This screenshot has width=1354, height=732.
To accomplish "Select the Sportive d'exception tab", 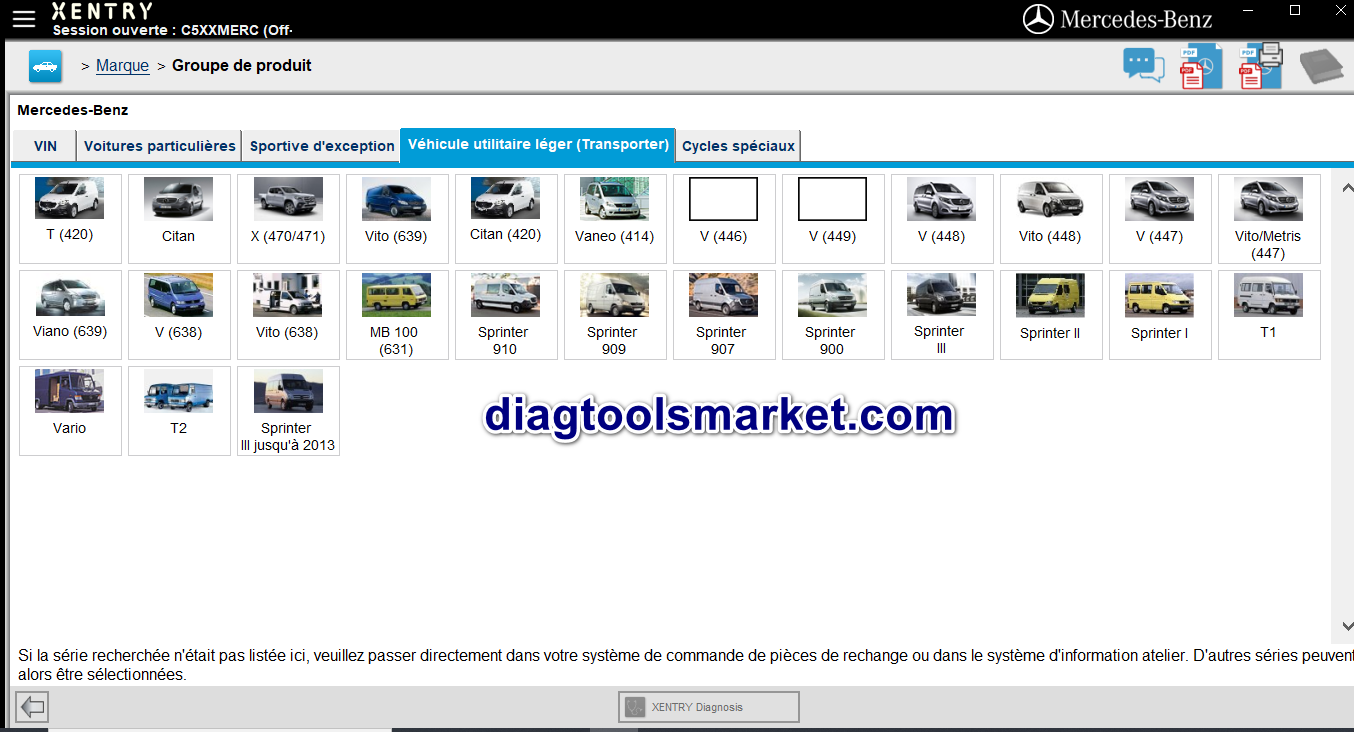I will click(322, 146).
